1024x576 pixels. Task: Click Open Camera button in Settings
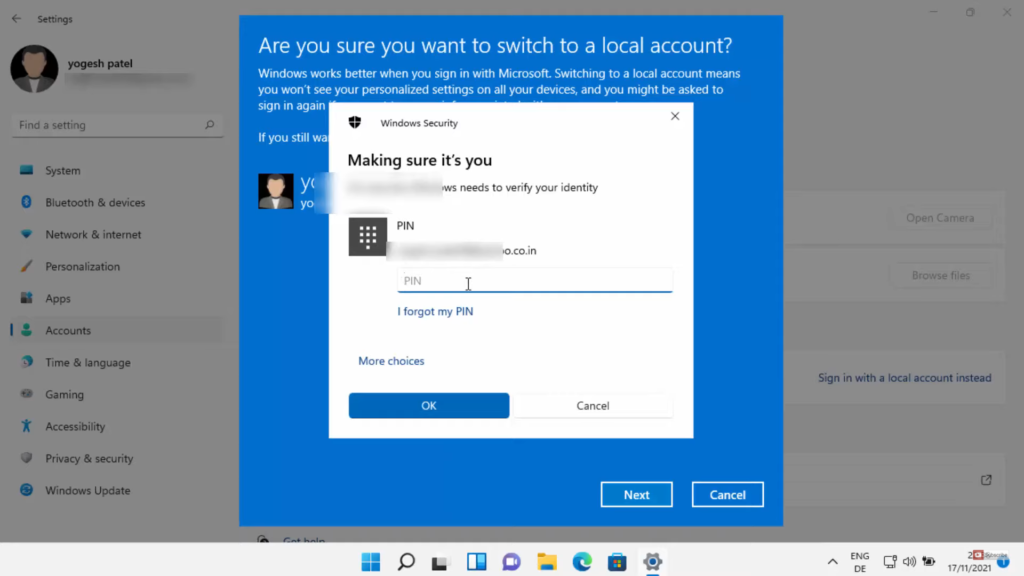coord(940,218)
